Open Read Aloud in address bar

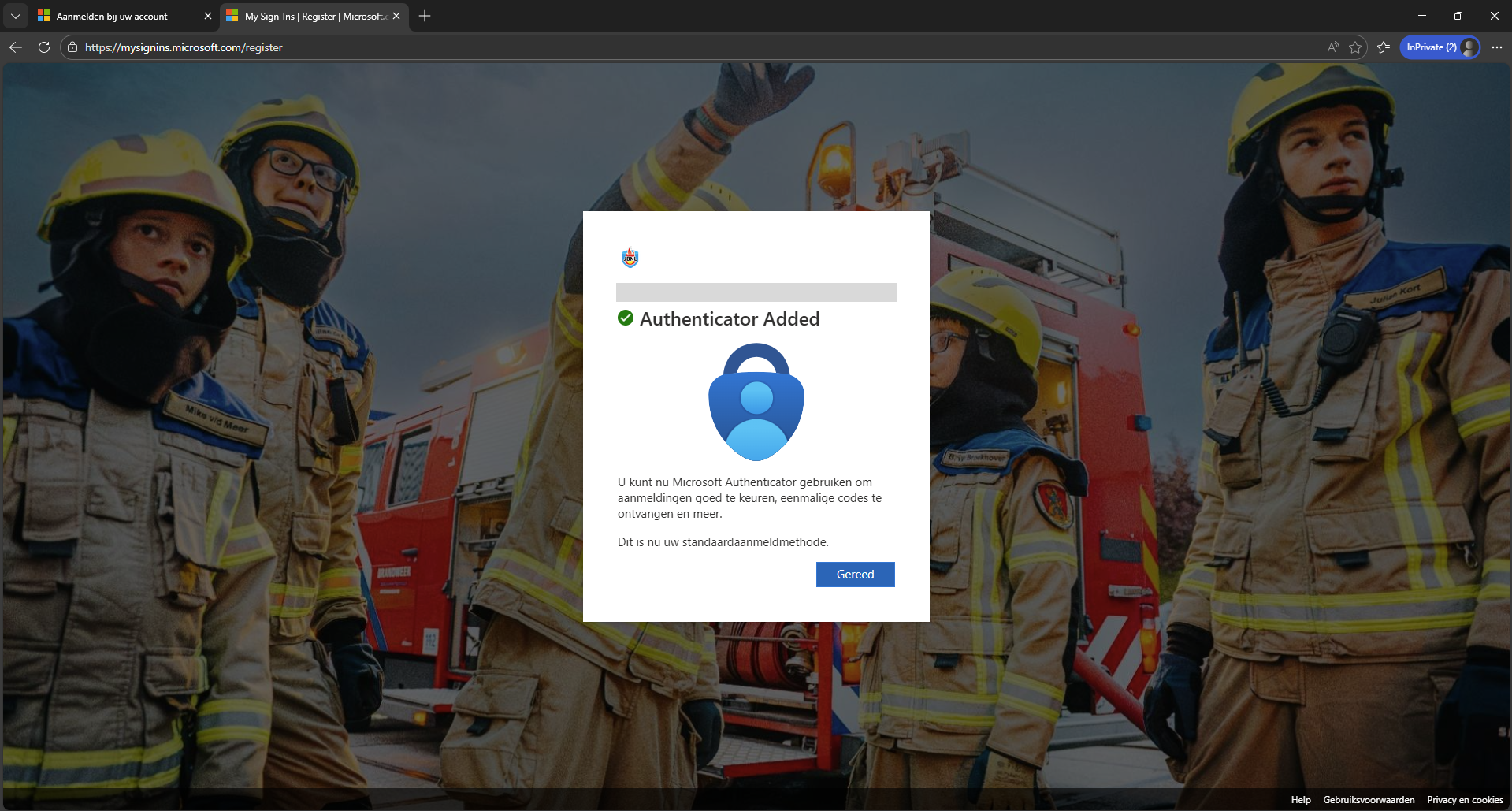point(1333,47)
